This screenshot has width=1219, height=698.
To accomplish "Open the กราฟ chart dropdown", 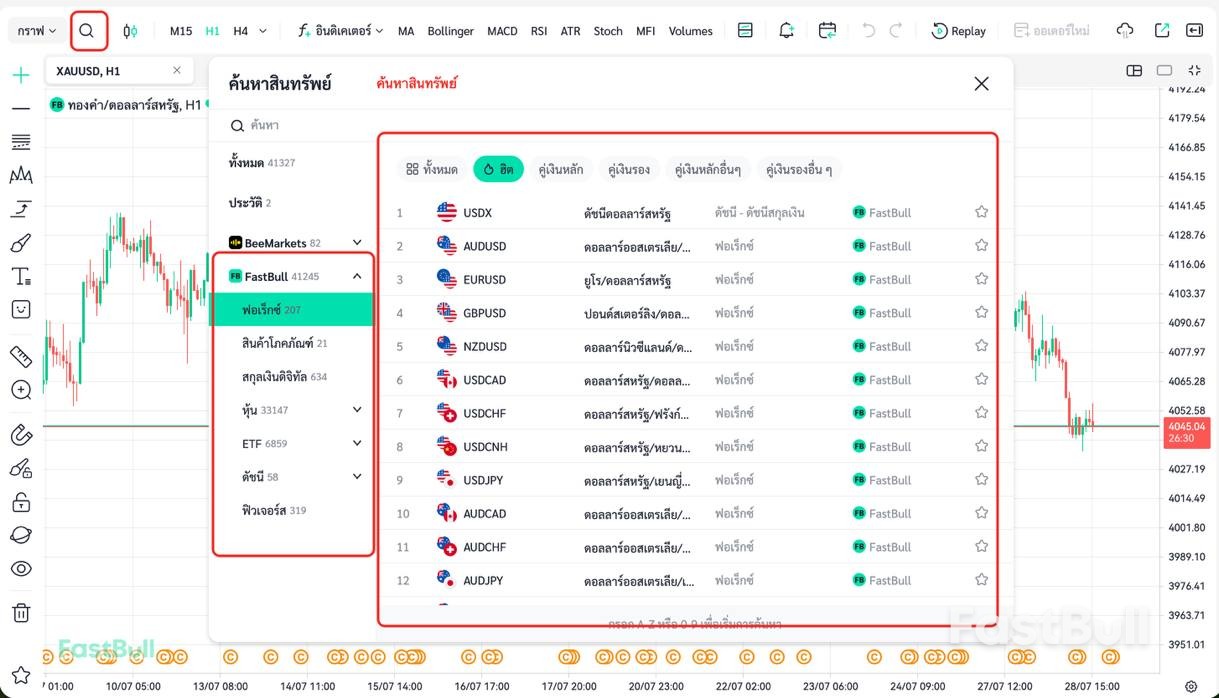I will point(37,31).
